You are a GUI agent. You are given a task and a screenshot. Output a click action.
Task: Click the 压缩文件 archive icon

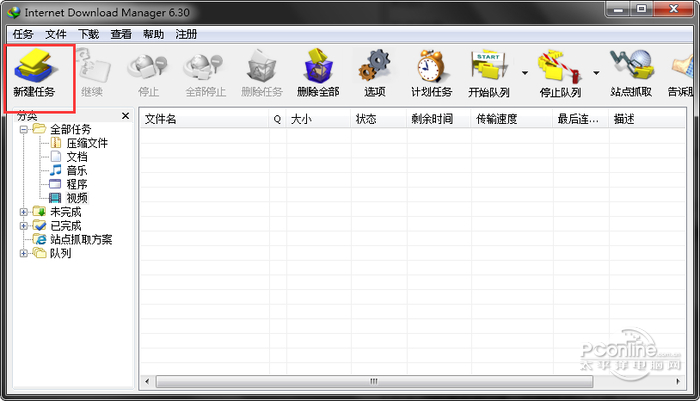pyautogui.click(x=56, y=143)
